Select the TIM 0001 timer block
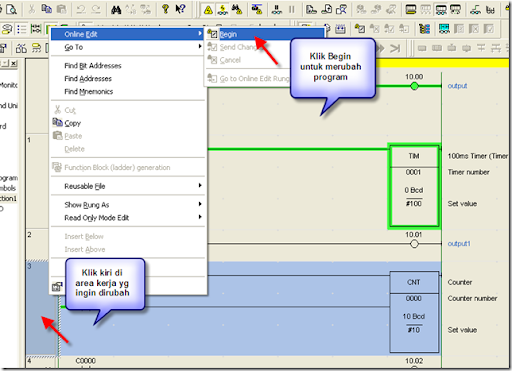The height and width of the screenshot is (371, 512). point(414,186)
